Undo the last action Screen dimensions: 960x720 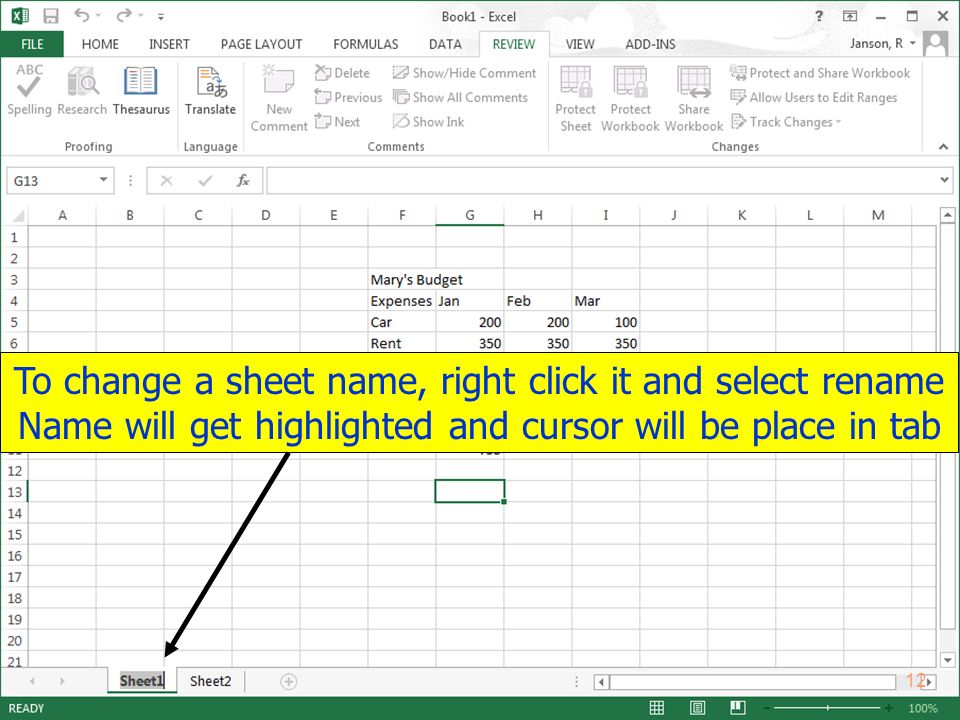pyautogui.click(x=81, y=15)
